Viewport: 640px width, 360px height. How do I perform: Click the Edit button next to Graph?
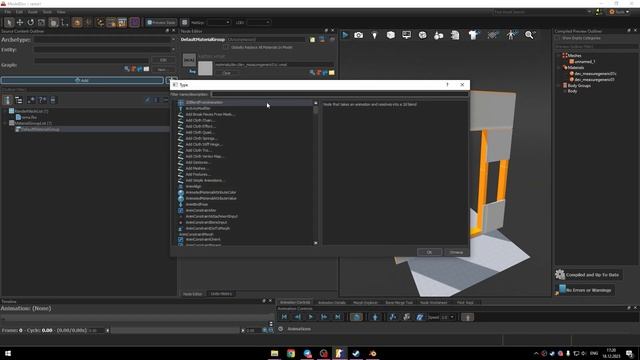click(163, 60)
